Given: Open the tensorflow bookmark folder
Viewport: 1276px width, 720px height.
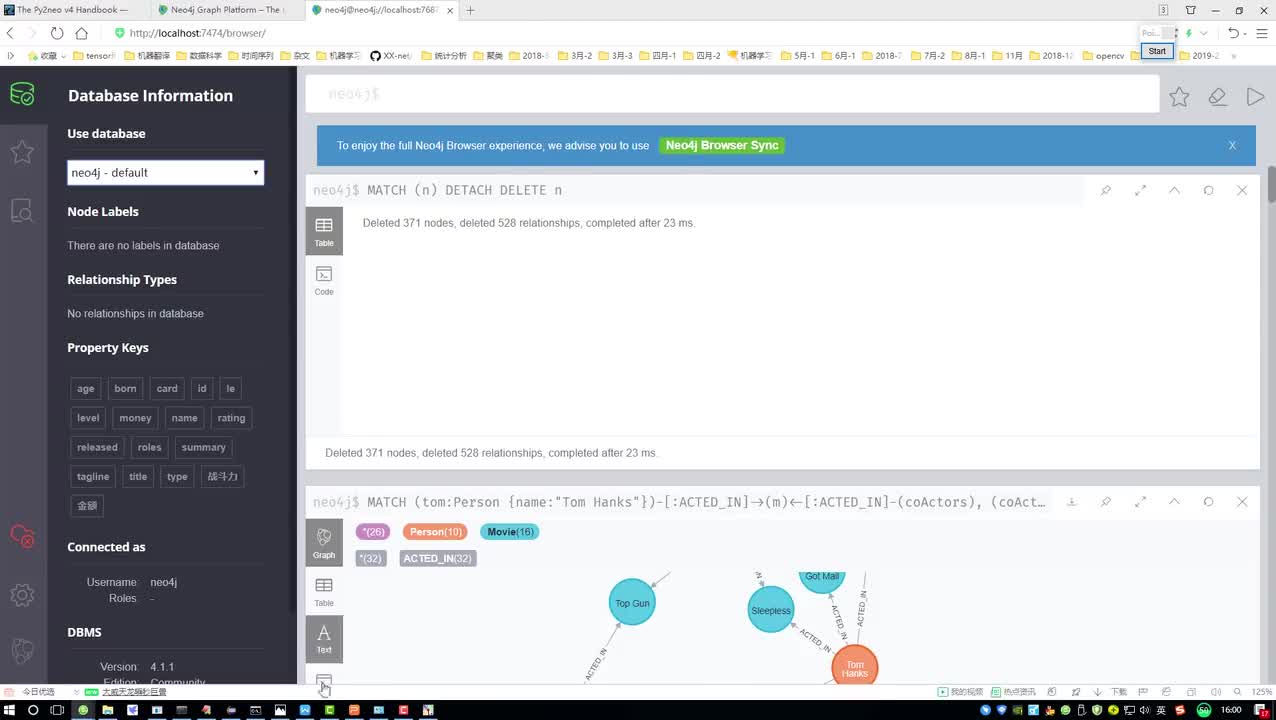Looking at the screenshot, I should pos(95,56).
